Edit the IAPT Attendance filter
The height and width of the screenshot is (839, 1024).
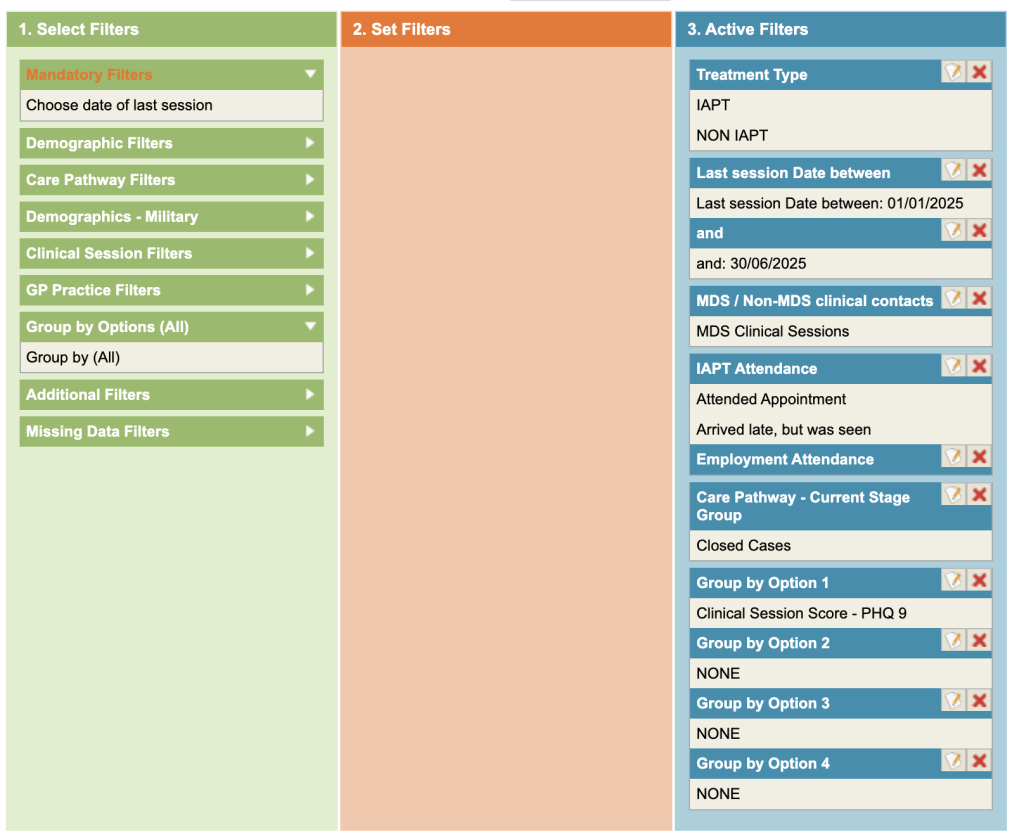tap(954, 366)
